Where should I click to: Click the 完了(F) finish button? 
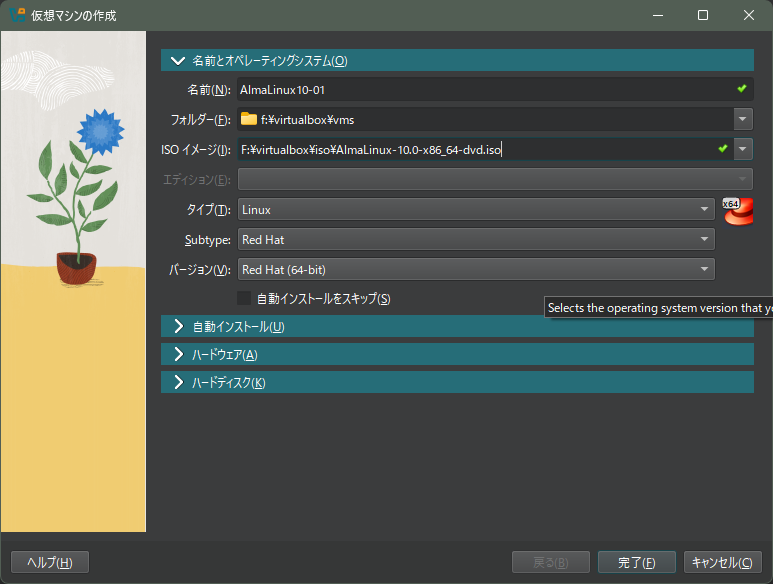pyautogui.click(x=636, y=562)
